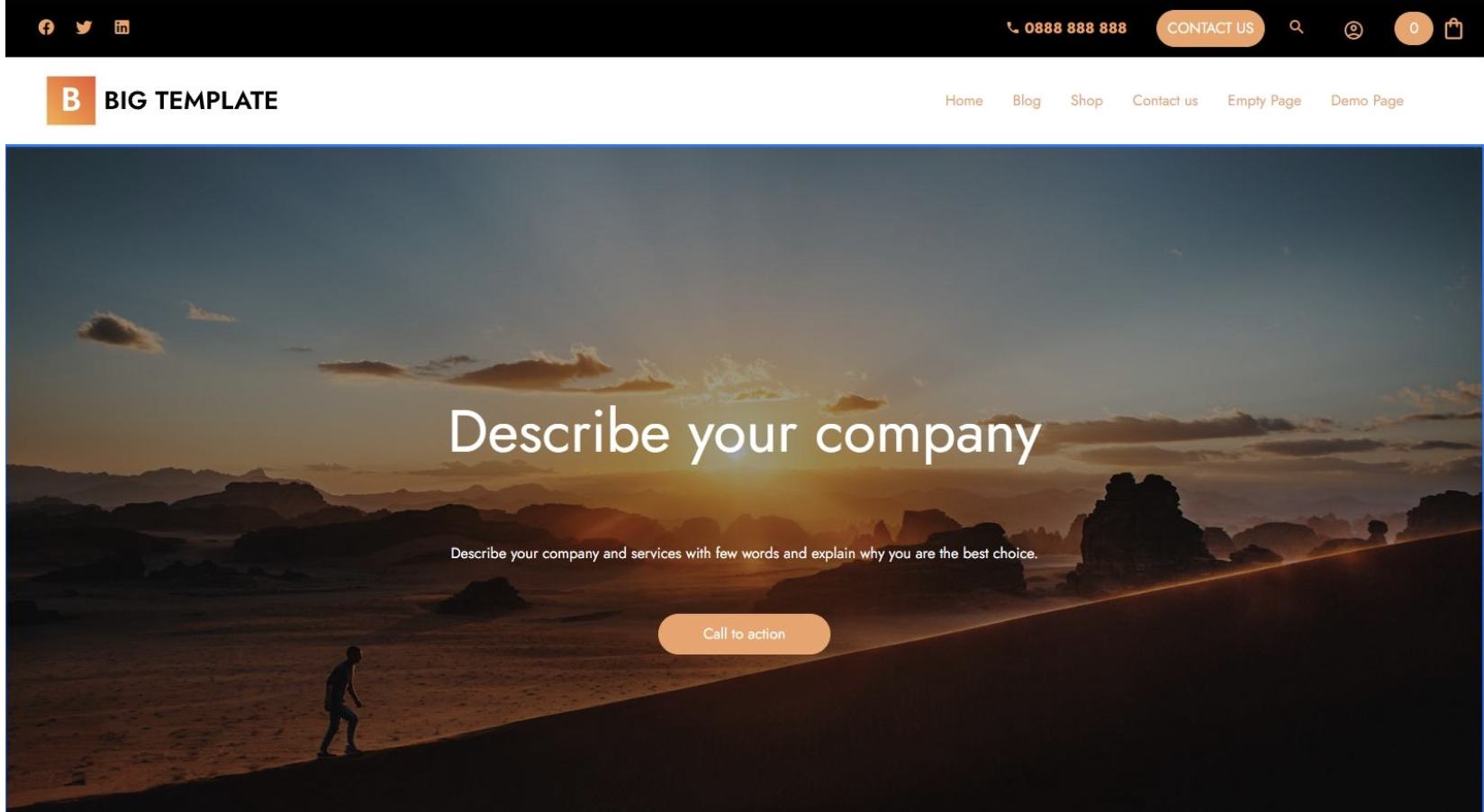Open the Twitter bird icon

84,27
